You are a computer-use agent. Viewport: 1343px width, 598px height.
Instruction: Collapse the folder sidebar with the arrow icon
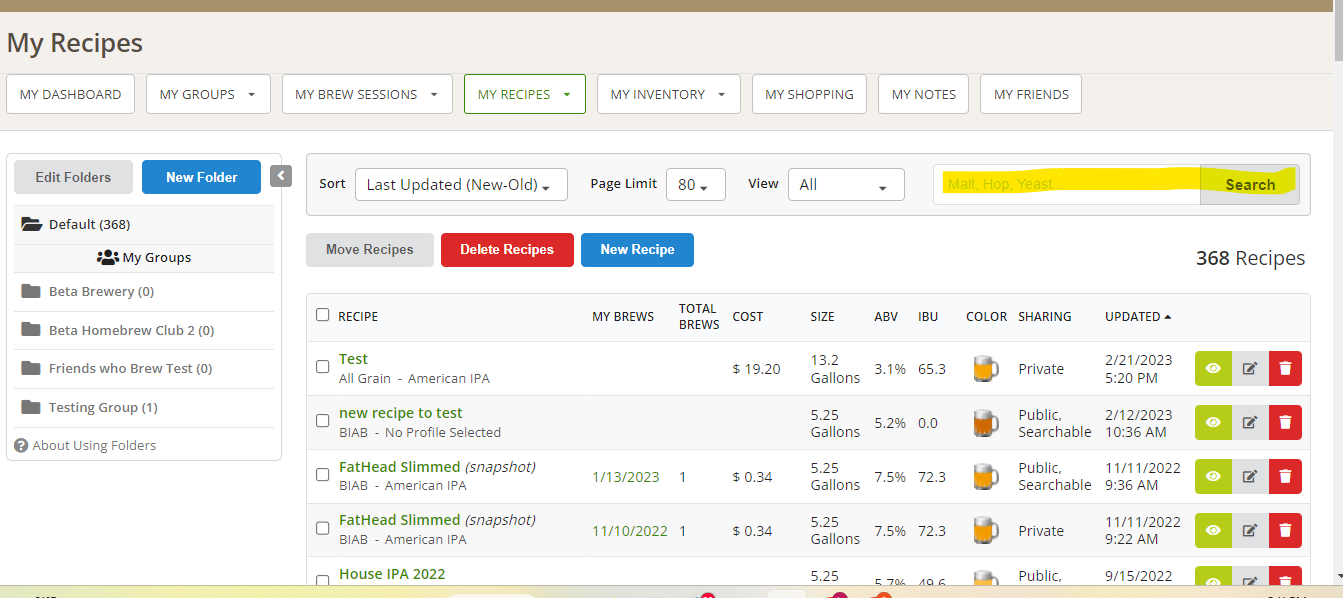[281, 176]
